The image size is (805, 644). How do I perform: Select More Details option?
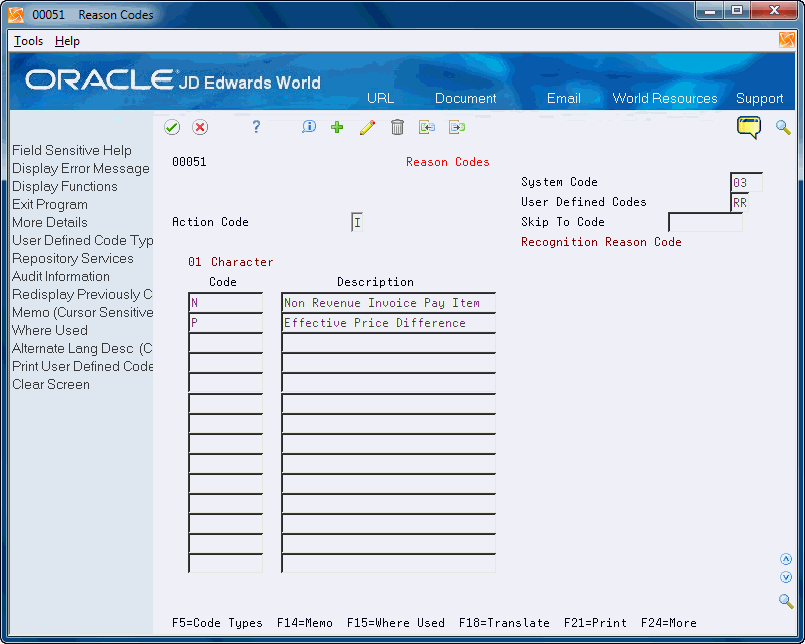[x=50, y=222]
